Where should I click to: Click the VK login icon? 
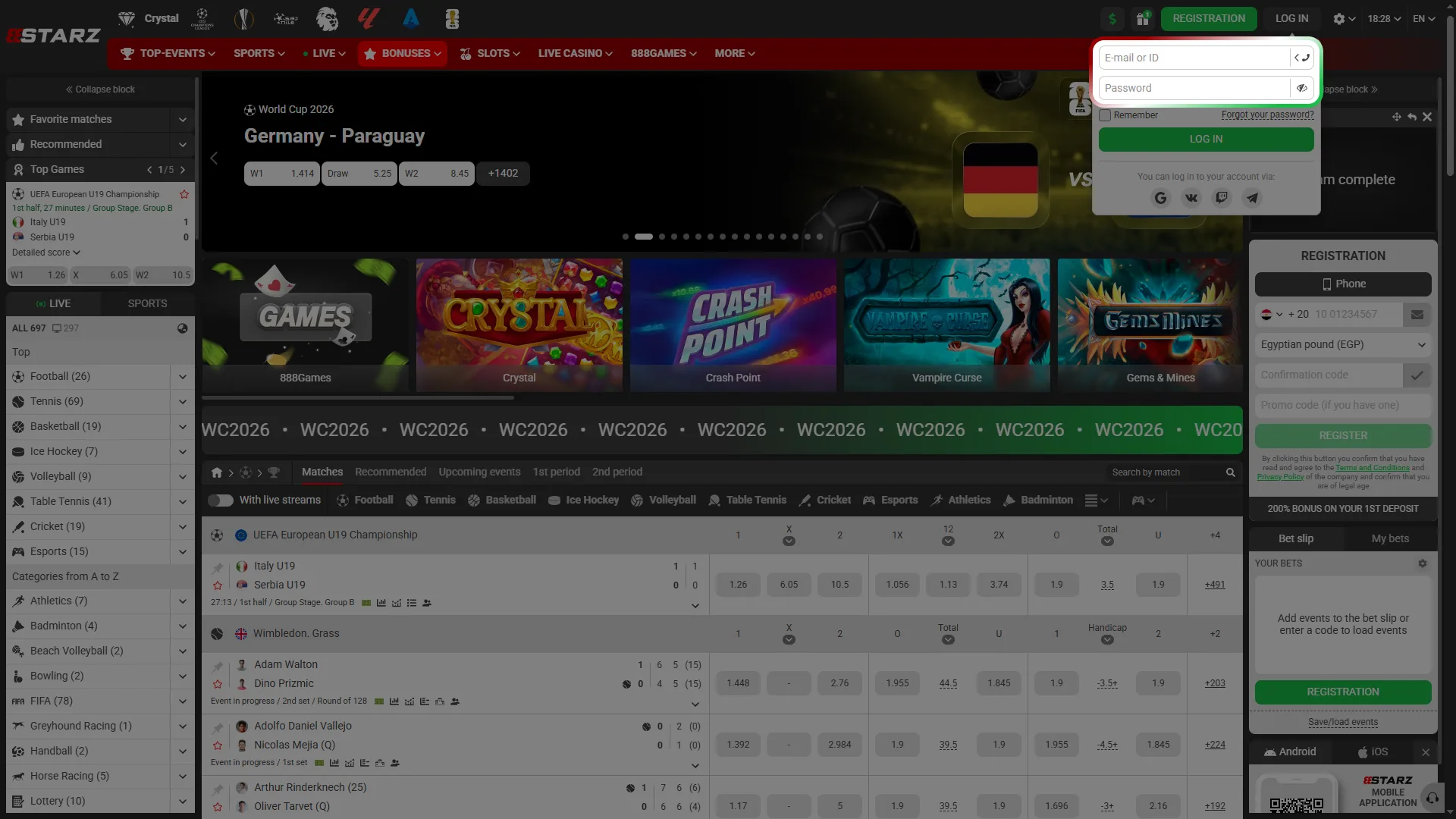pyautogui.click(x=1191, y=198)
